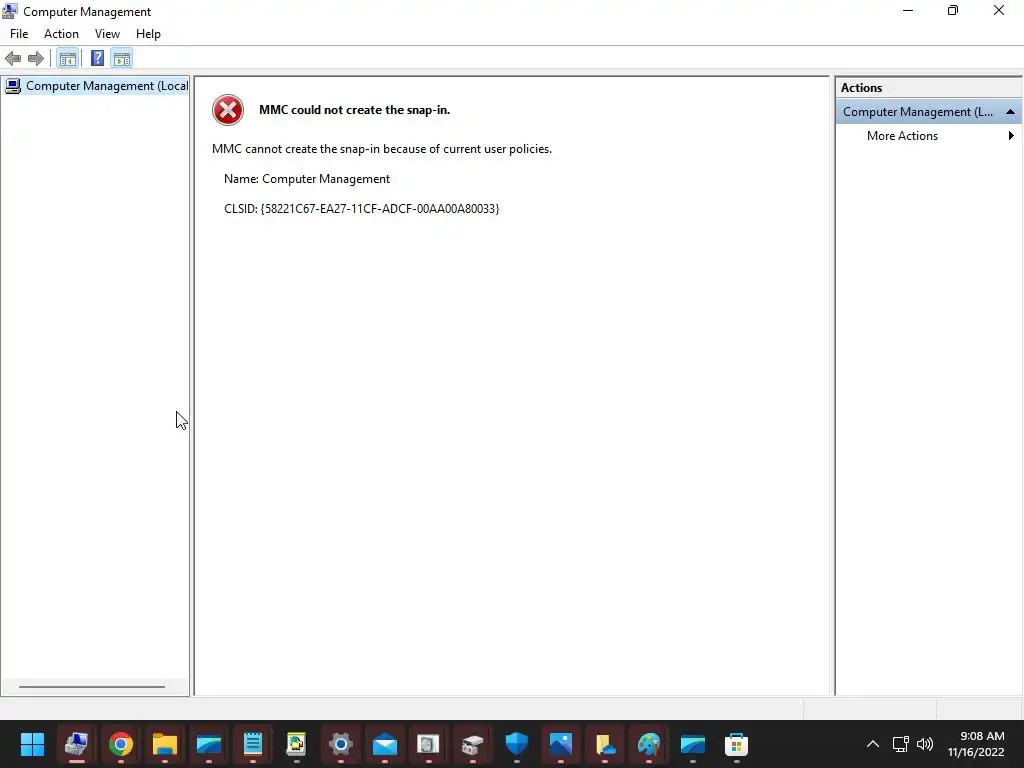Viewport: 1024px width, 768px height.
Task: Click the Back arrow in the toolbar
Action: pos(13,59)
